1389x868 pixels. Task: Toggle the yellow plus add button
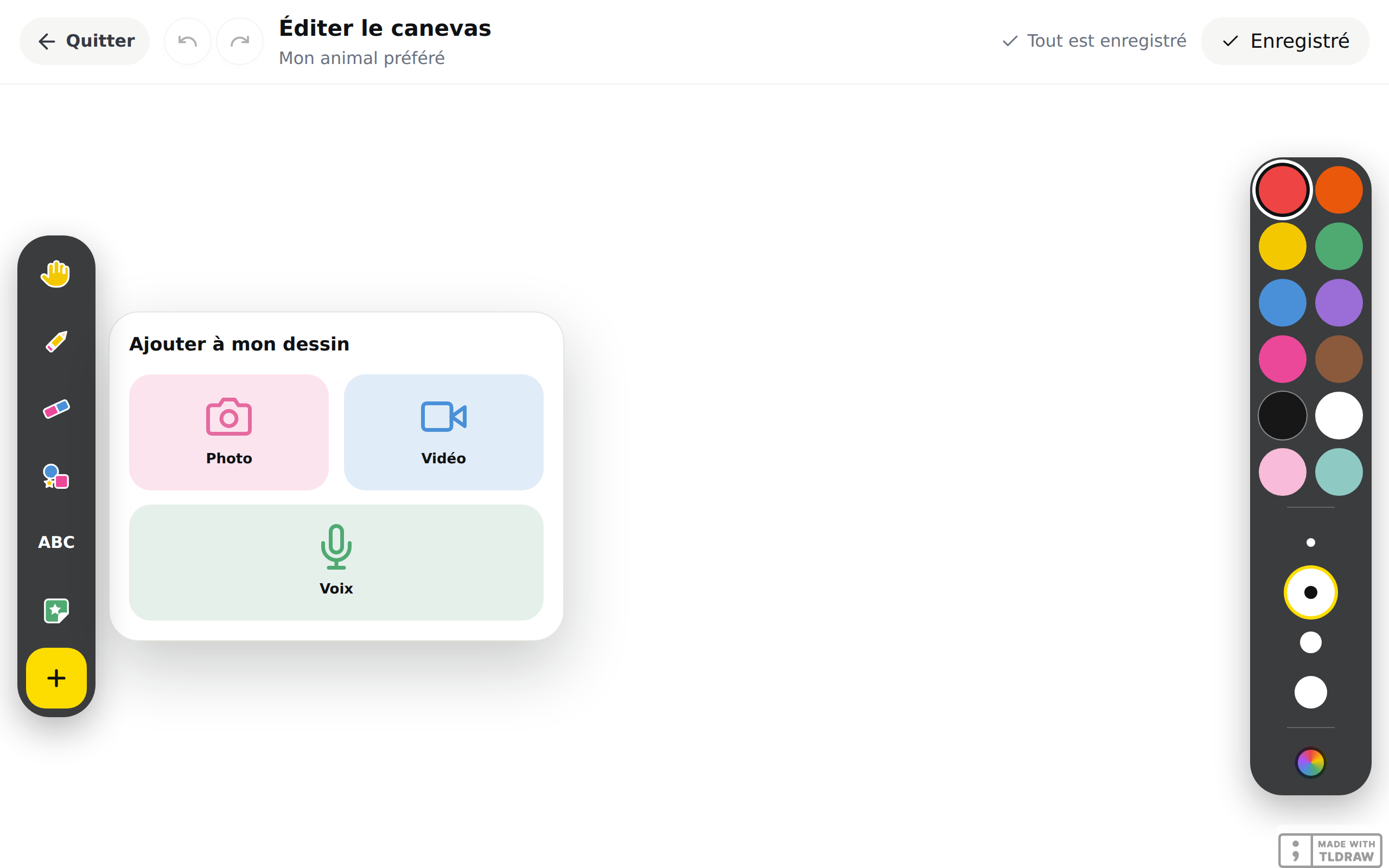pos(56,678)
